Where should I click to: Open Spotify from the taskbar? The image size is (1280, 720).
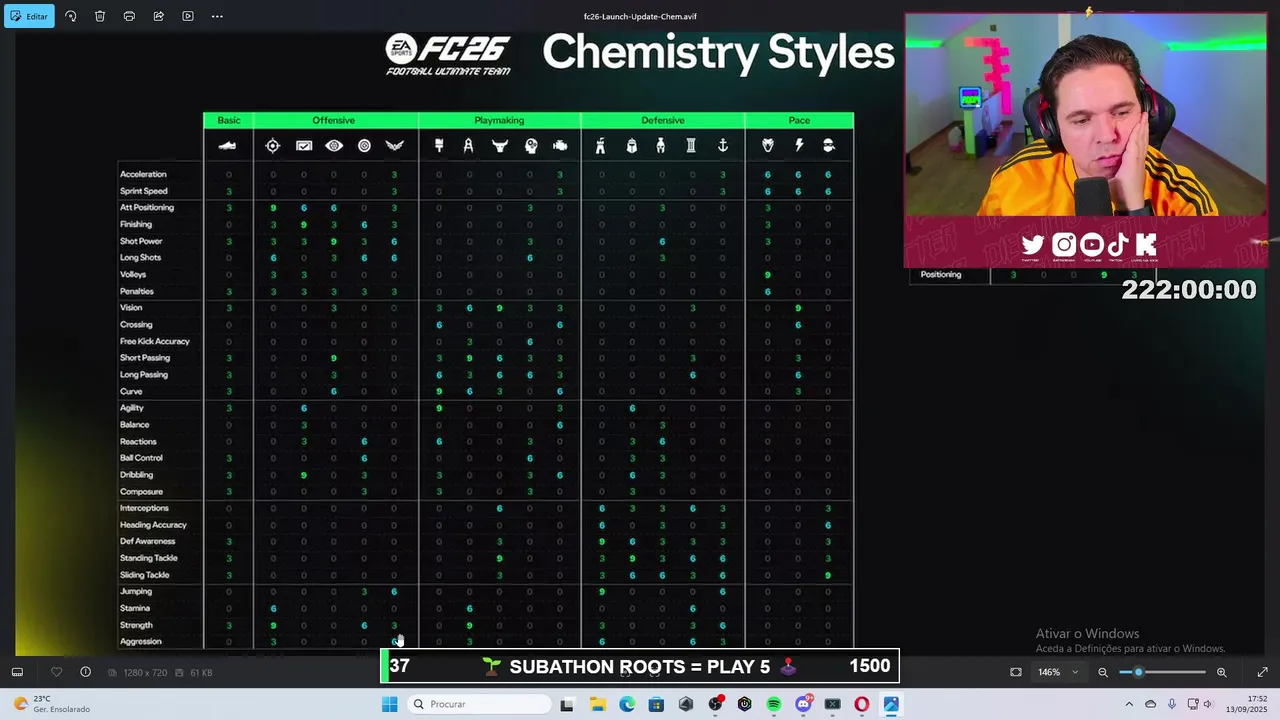[774, 704]
